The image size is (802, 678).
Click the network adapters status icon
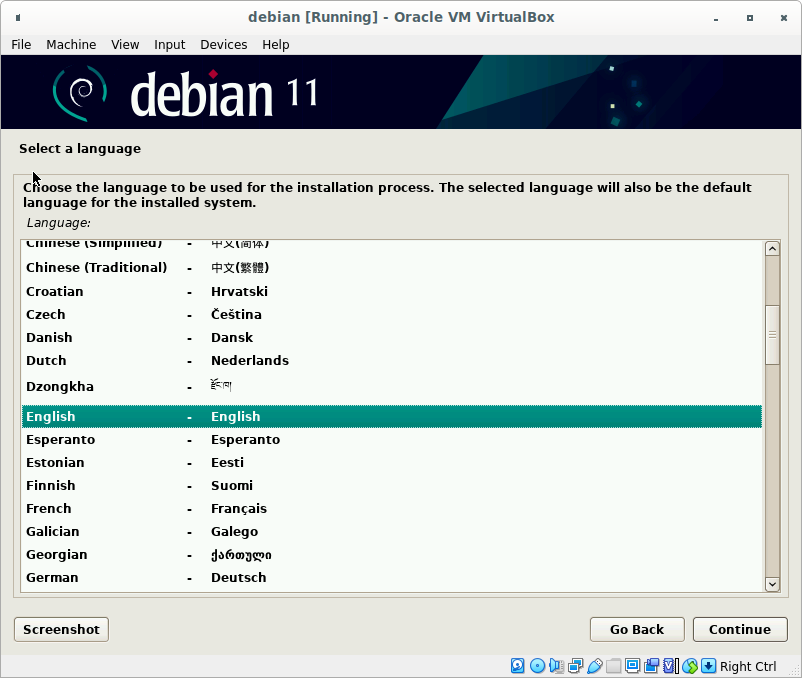coord(575,666)
